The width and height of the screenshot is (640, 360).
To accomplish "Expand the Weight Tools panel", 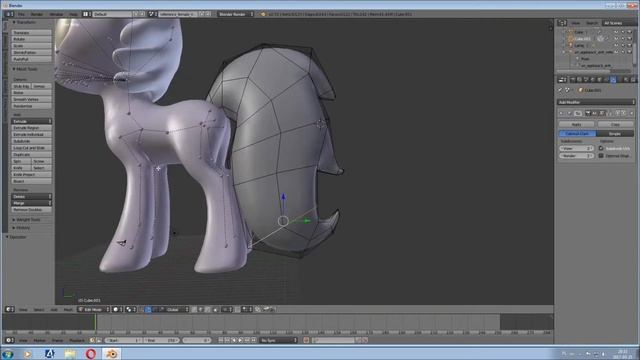I will (27, 220).
